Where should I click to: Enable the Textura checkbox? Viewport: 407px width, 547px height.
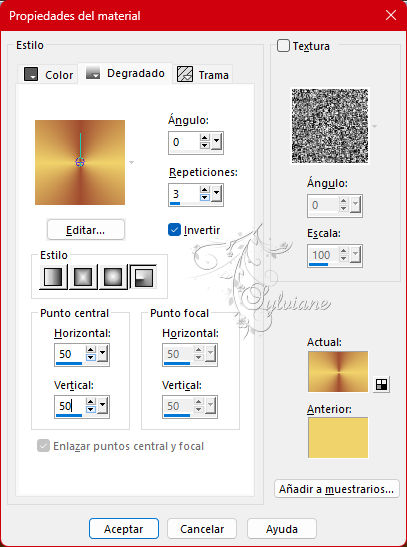pos(283,46)
